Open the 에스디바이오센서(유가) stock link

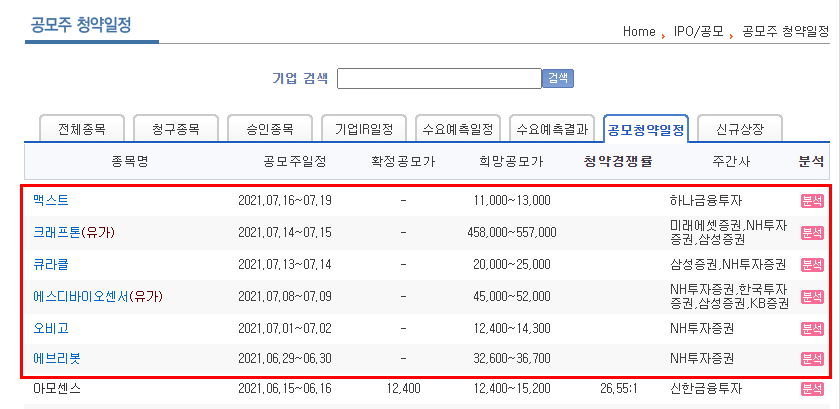click(x=98, y=296)
